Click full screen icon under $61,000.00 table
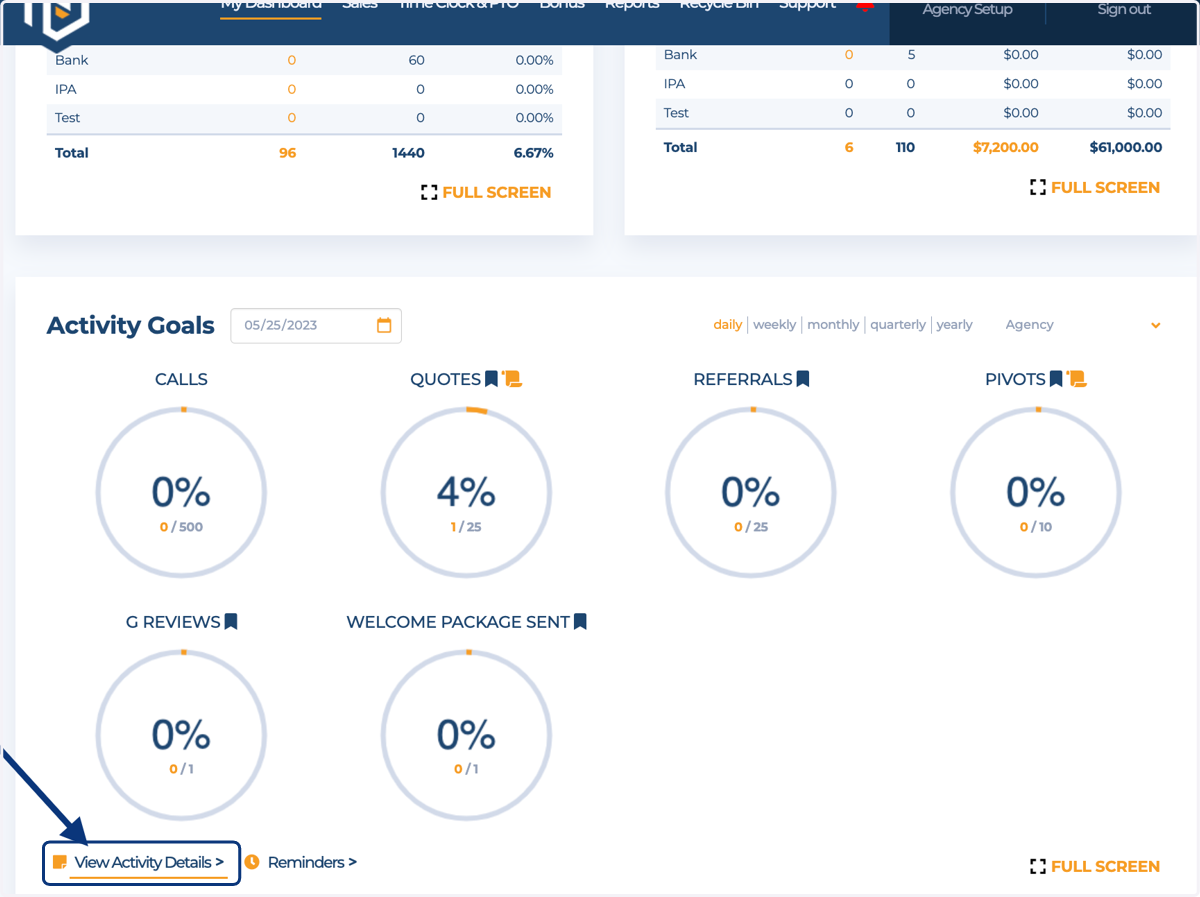1200x897 pixels. 1038,187
